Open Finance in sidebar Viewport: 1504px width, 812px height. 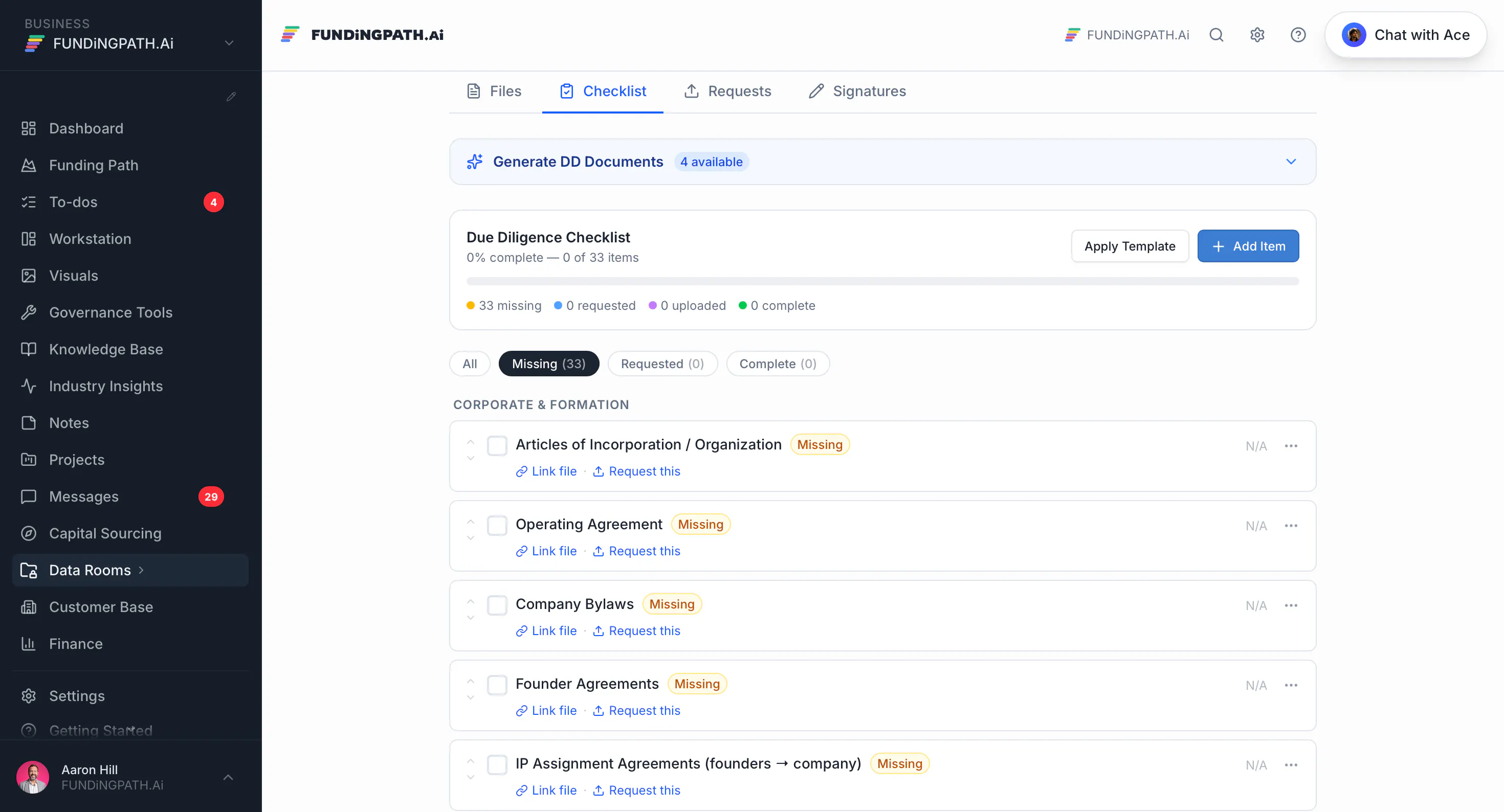coord(131,644)
